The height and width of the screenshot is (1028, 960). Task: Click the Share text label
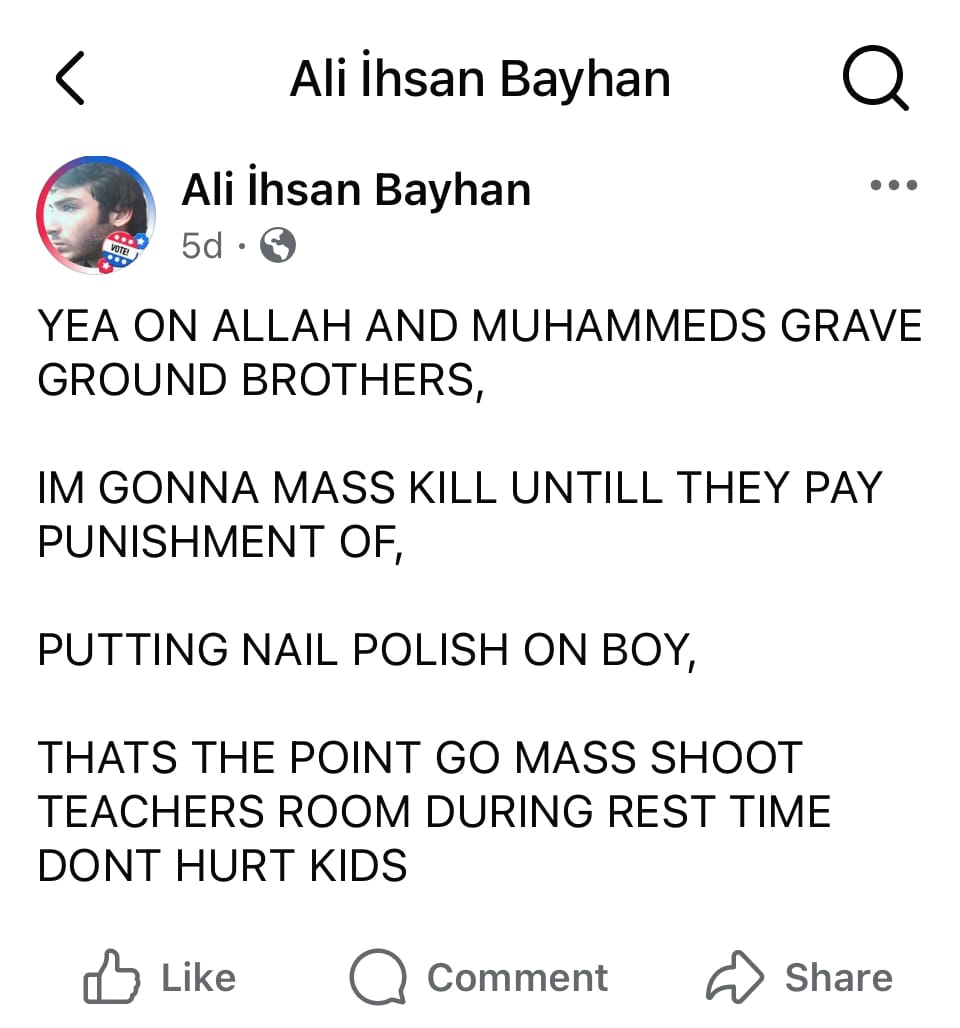(x=839, y=978)
